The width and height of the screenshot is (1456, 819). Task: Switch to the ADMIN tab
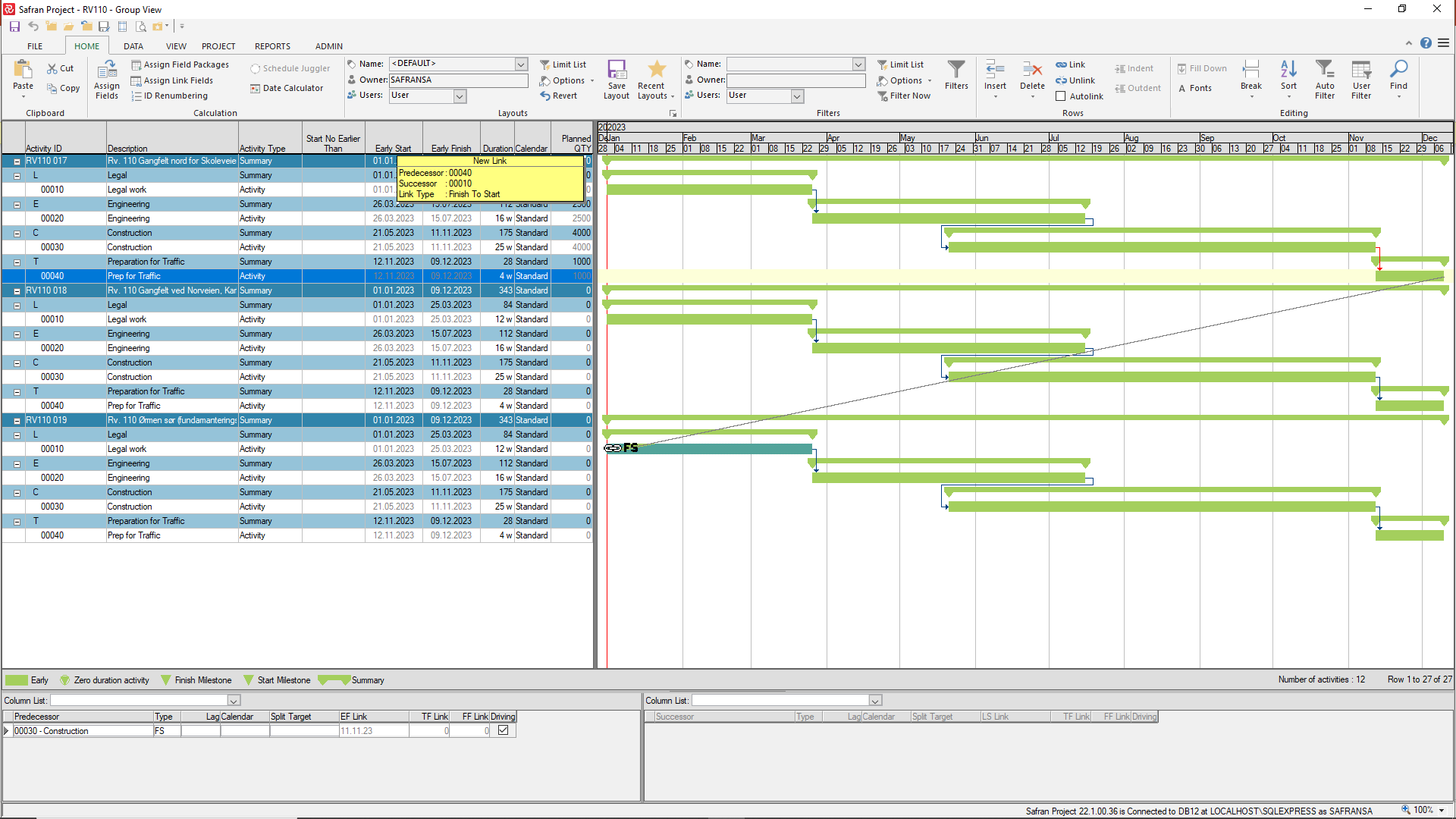coord(329,46)
